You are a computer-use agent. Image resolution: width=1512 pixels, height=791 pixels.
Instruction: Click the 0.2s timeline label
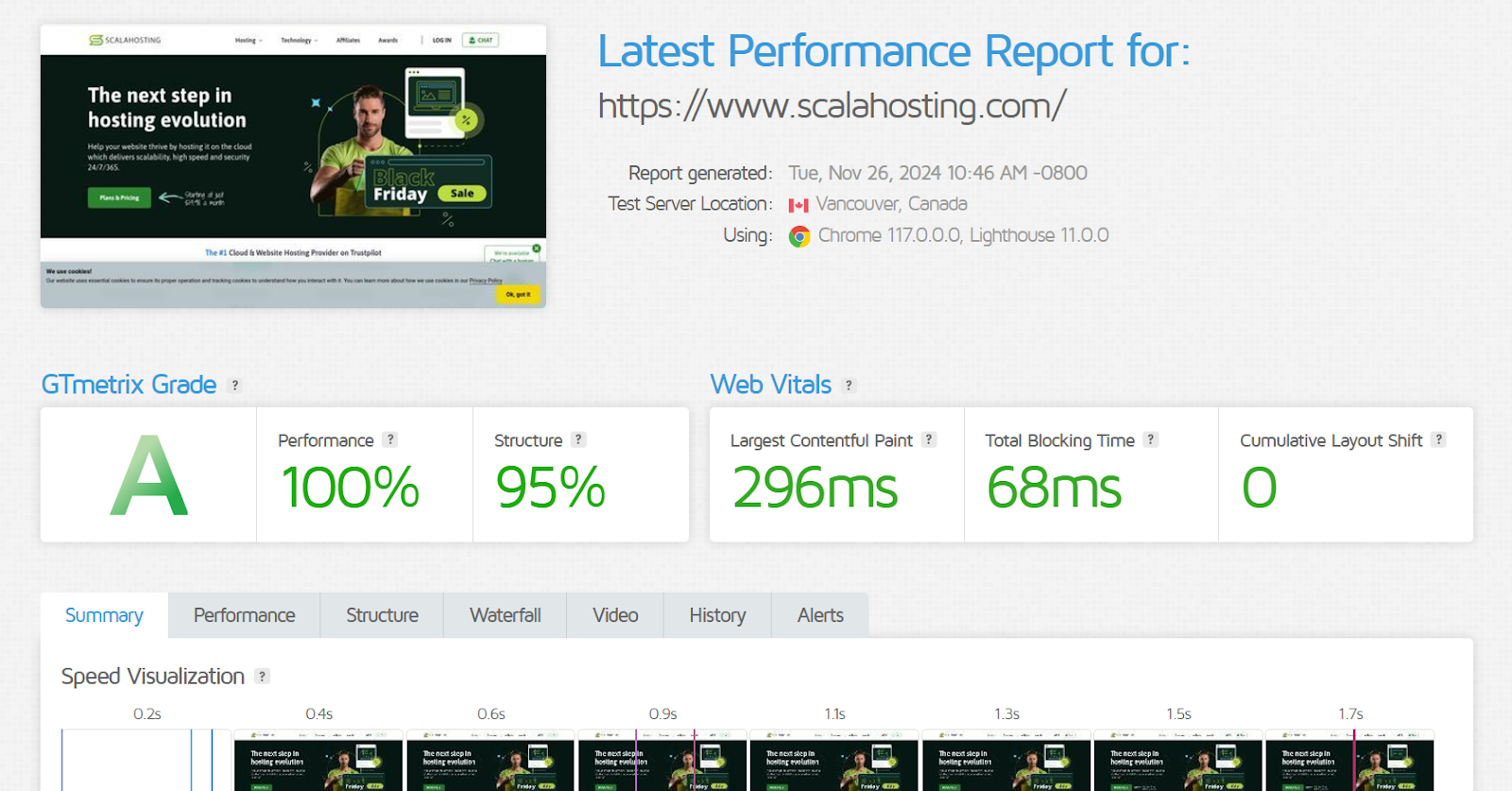pos(146,714)
